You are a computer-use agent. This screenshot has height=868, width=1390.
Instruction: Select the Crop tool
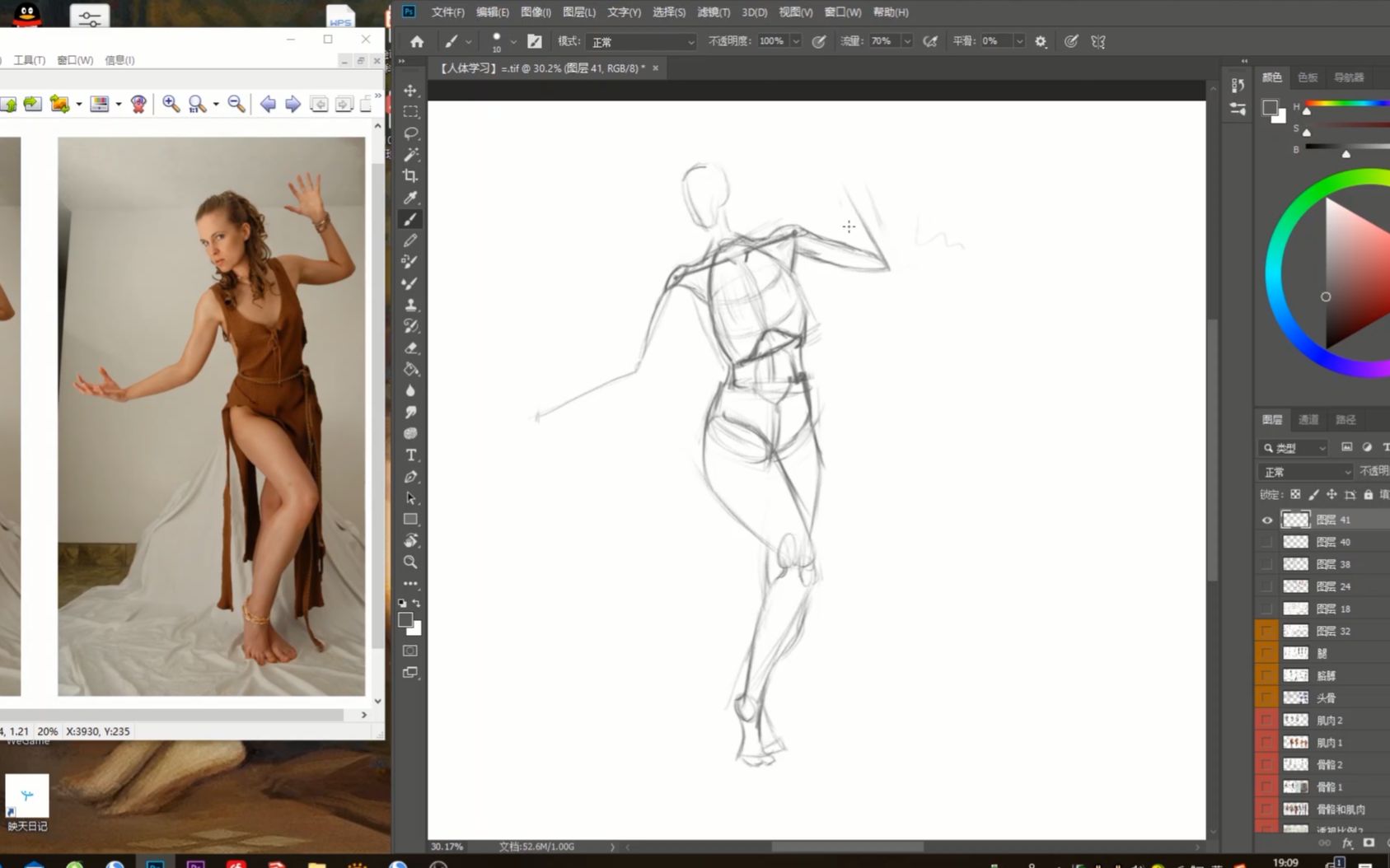click(x=410, y=175)
